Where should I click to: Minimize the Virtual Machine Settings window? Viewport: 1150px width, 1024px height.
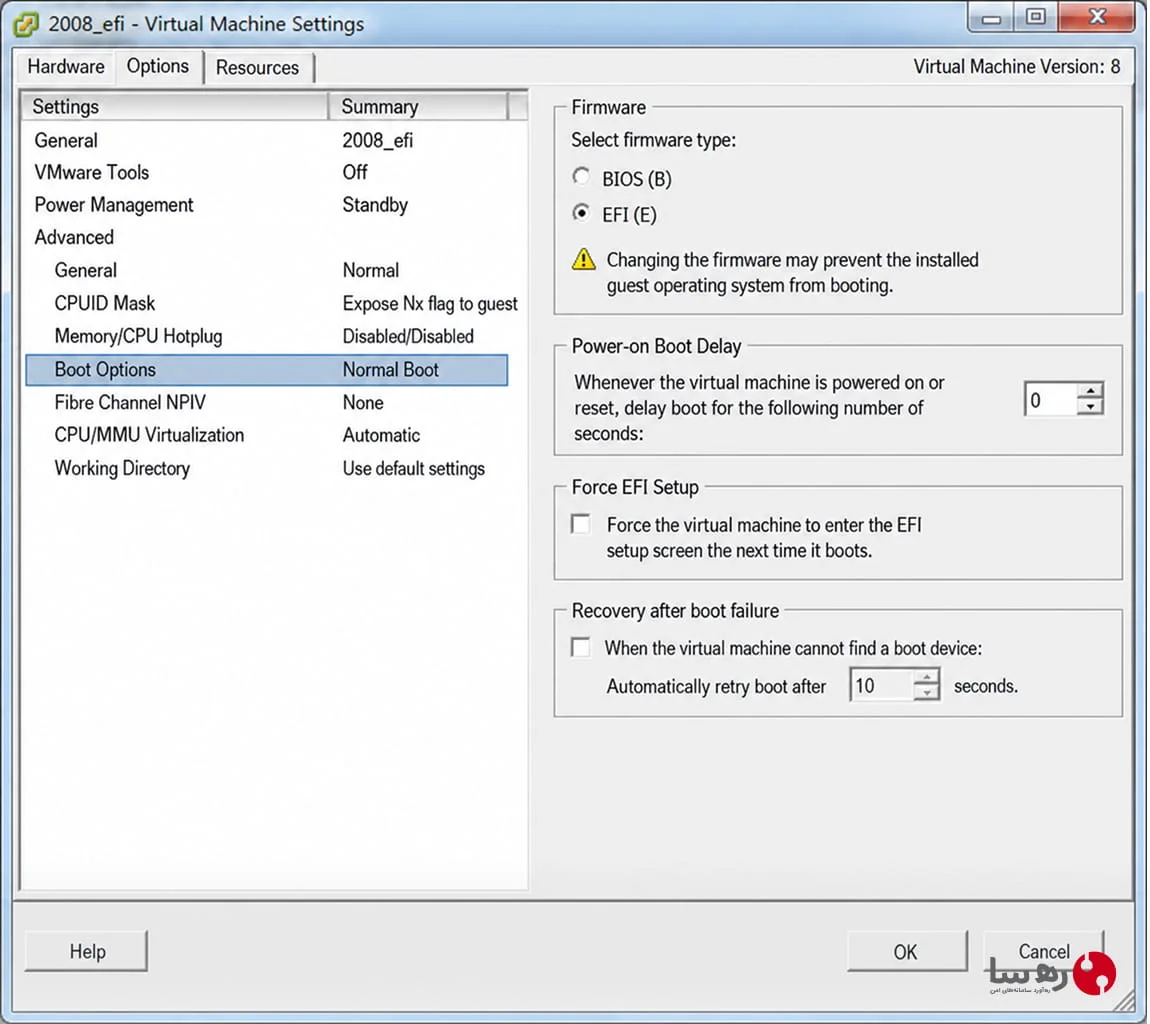click(991, 18)
